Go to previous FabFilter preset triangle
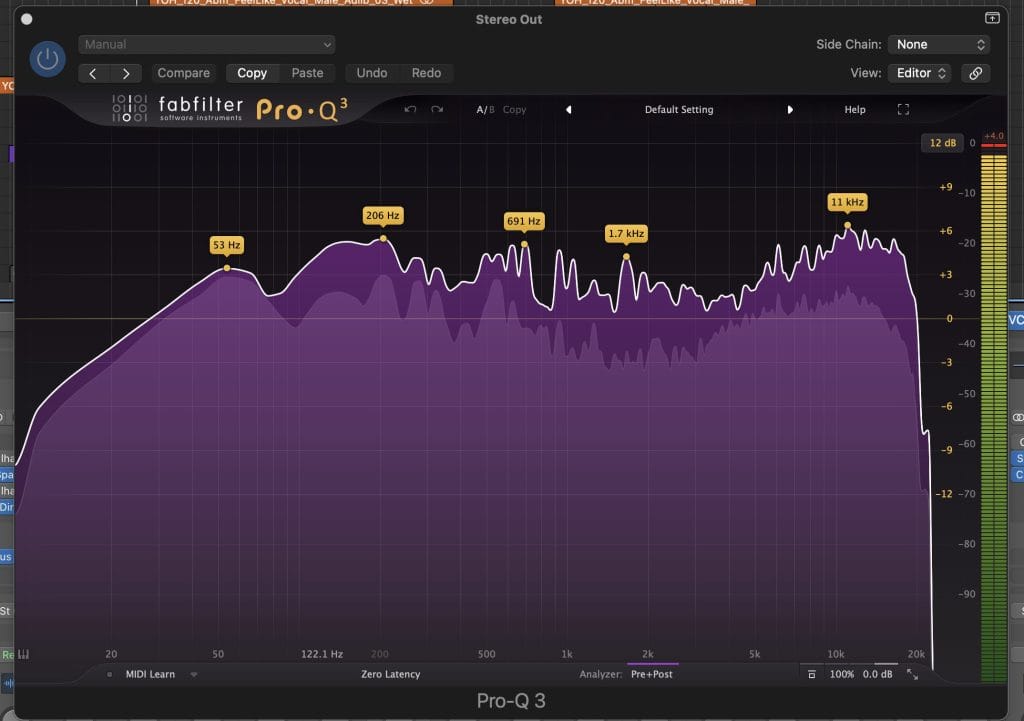The width and height of the screenshot is (1024, 721). click(x=569, y=110)
